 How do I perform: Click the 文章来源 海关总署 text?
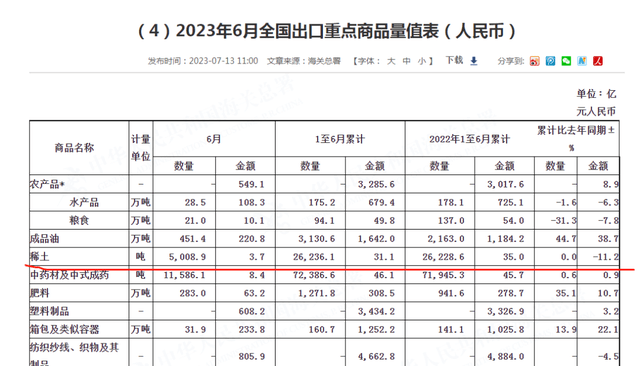pyautogui.click(x=304, y=61)
